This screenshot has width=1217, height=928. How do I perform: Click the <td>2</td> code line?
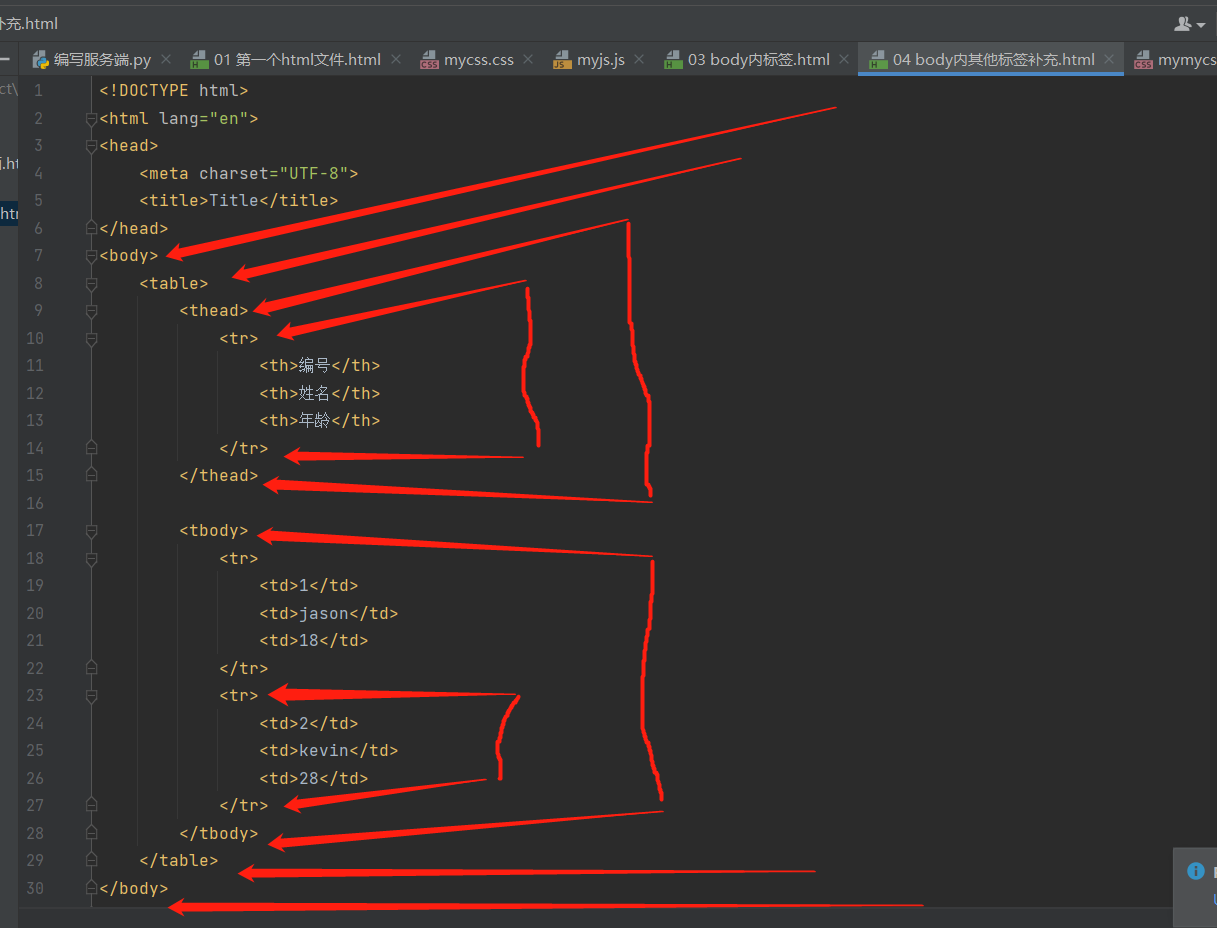309,723
